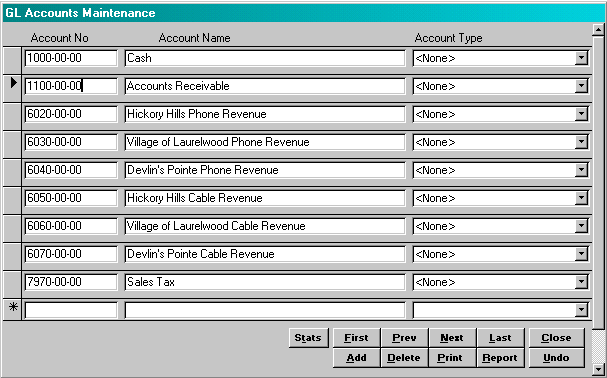Viewport: 607px width, 378px height.
Task: Print the accounts list
Action: click(453, 358)
